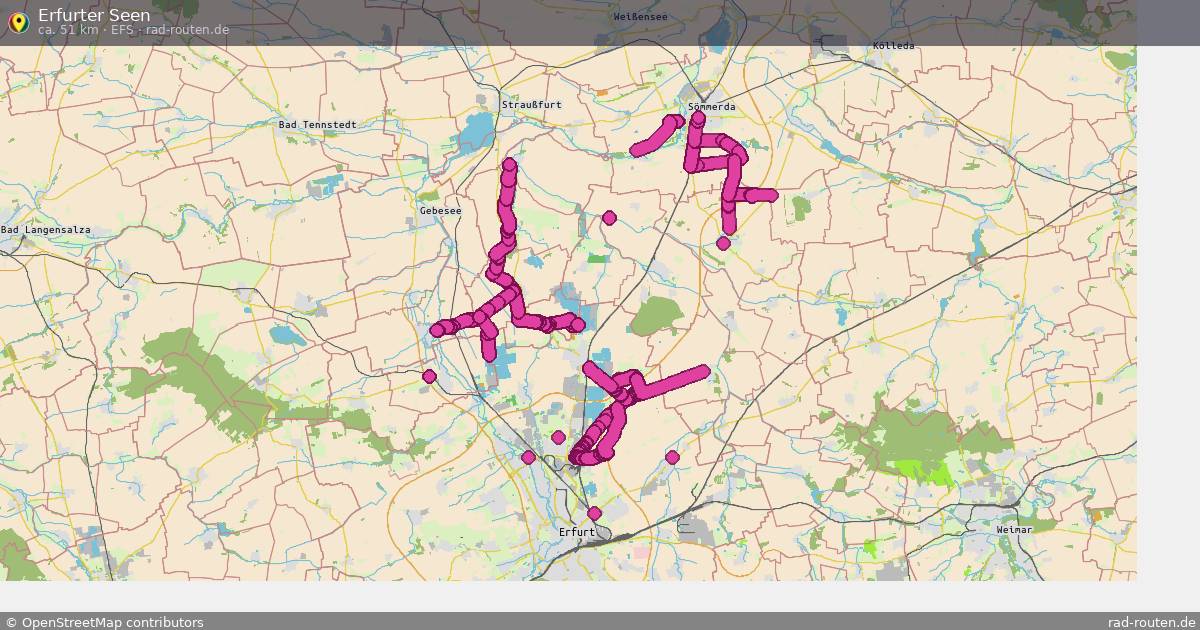Click the Gebesee town label

tap(440, 211)
